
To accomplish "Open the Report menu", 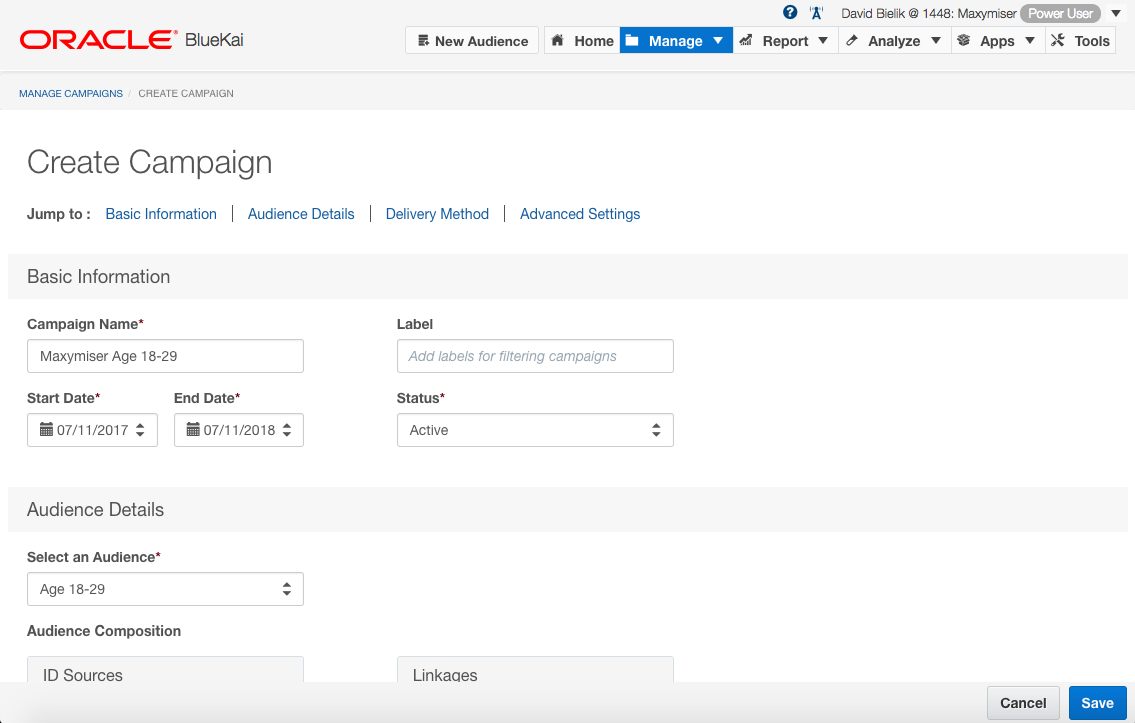I will click(x=785, y=41).
